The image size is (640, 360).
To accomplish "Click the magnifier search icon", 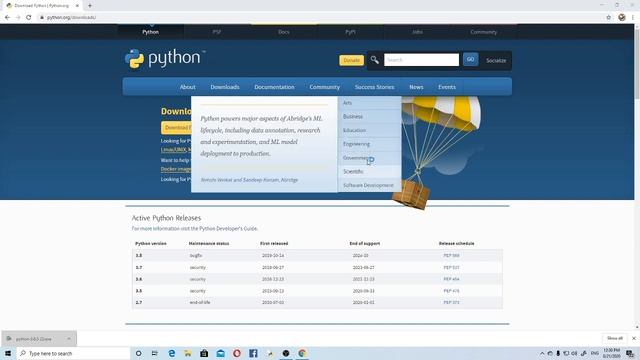I will tap(375, 60).
